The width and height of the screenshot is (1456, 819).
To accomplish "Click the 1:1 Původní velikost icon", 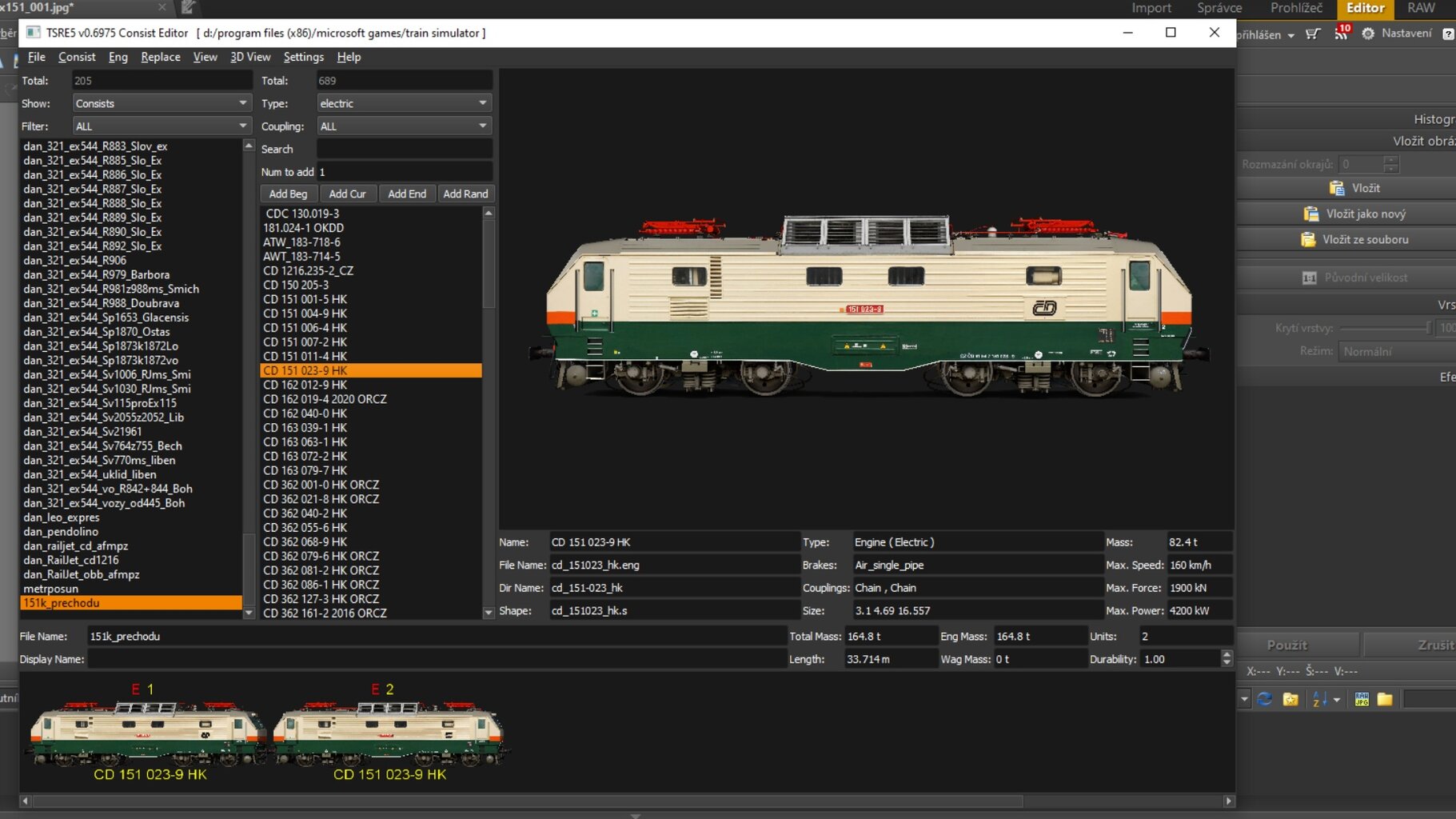I will pos(1309,278).
